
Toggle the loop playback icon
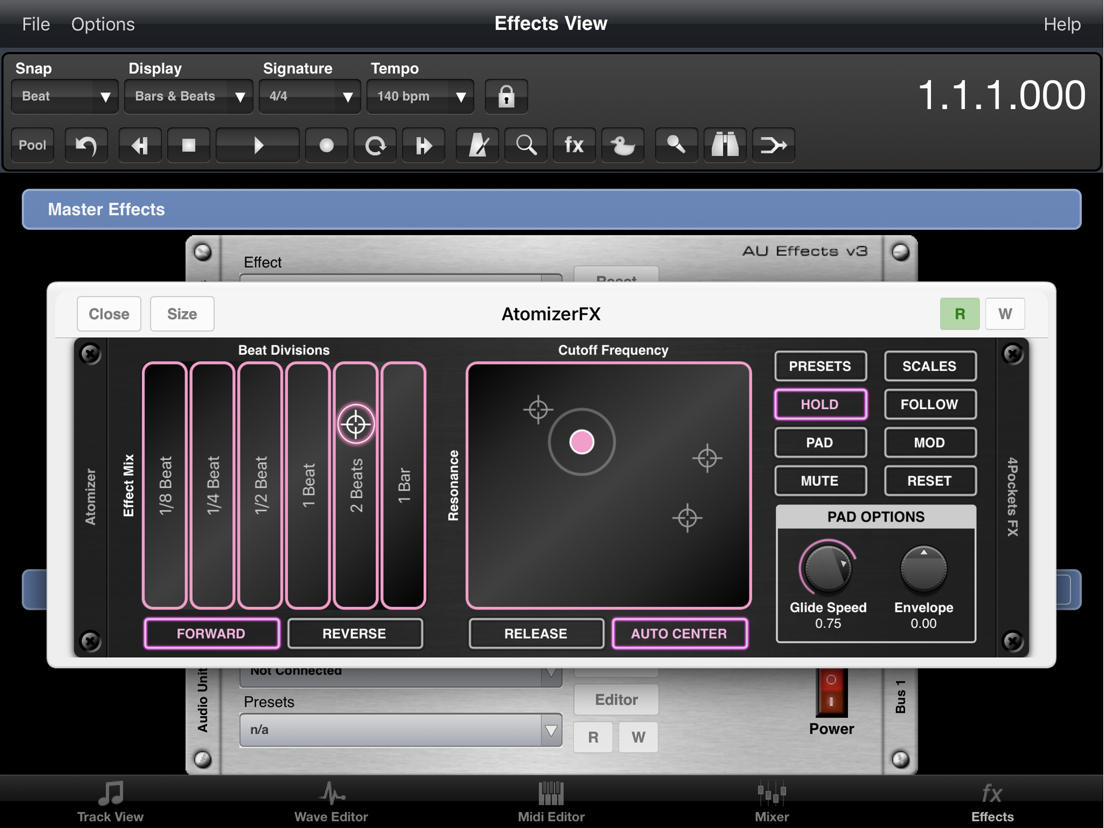pyautogui.click(x=375, y=145)
